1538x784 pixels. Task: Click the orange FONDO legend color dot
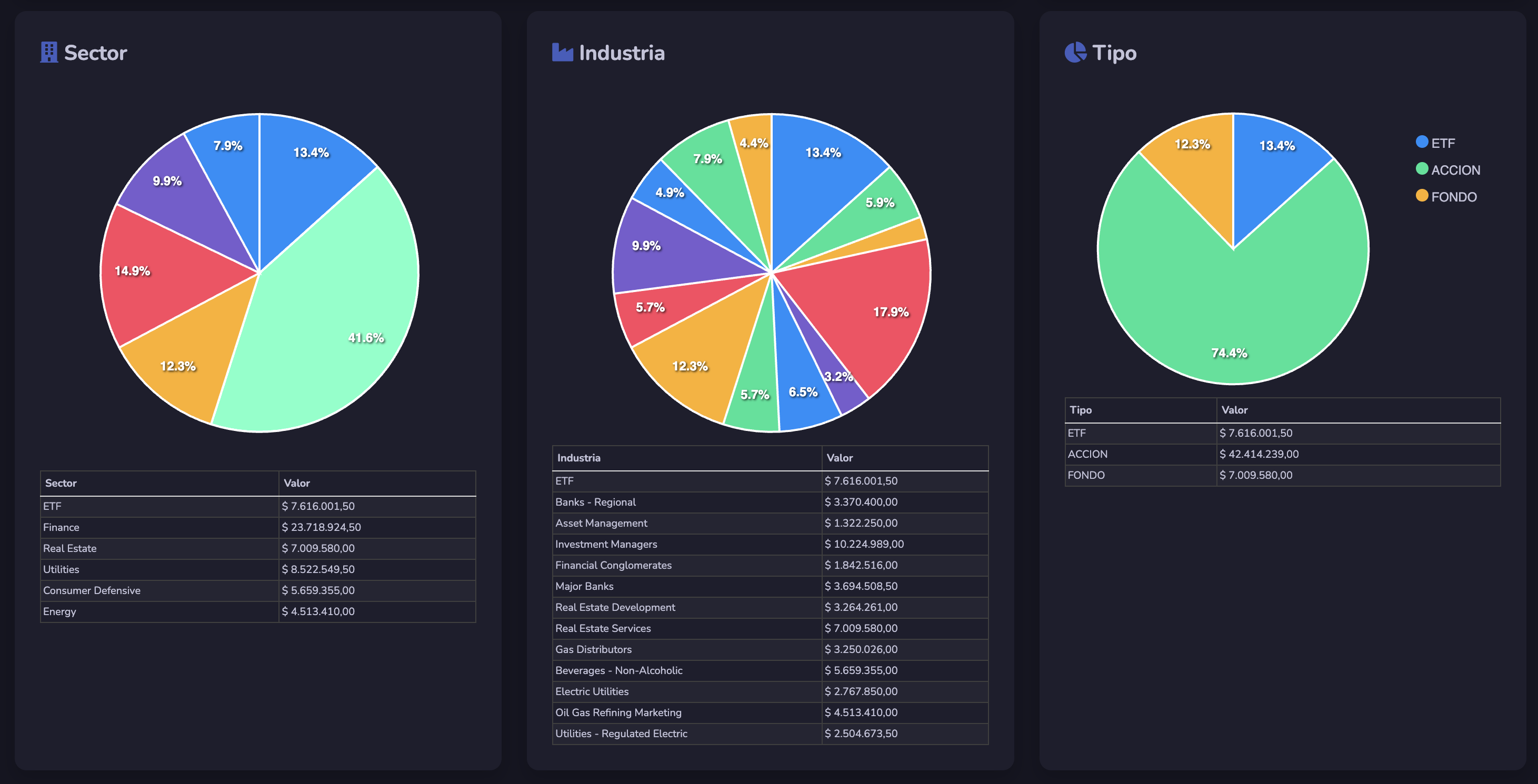[x=1422, y=196]
